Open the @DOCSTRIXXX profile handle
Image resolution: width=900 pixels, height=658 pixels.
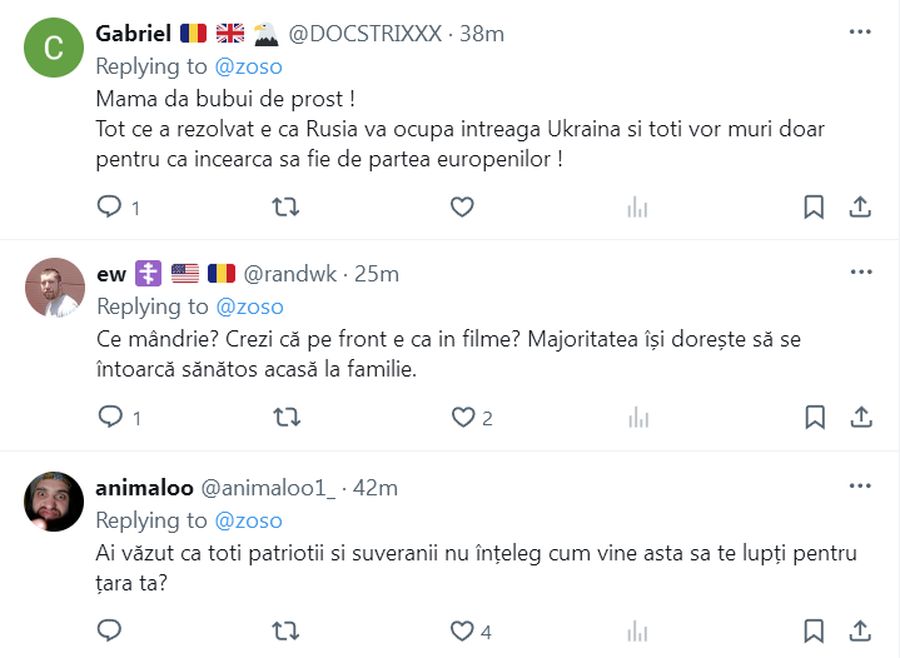point(365,33)
